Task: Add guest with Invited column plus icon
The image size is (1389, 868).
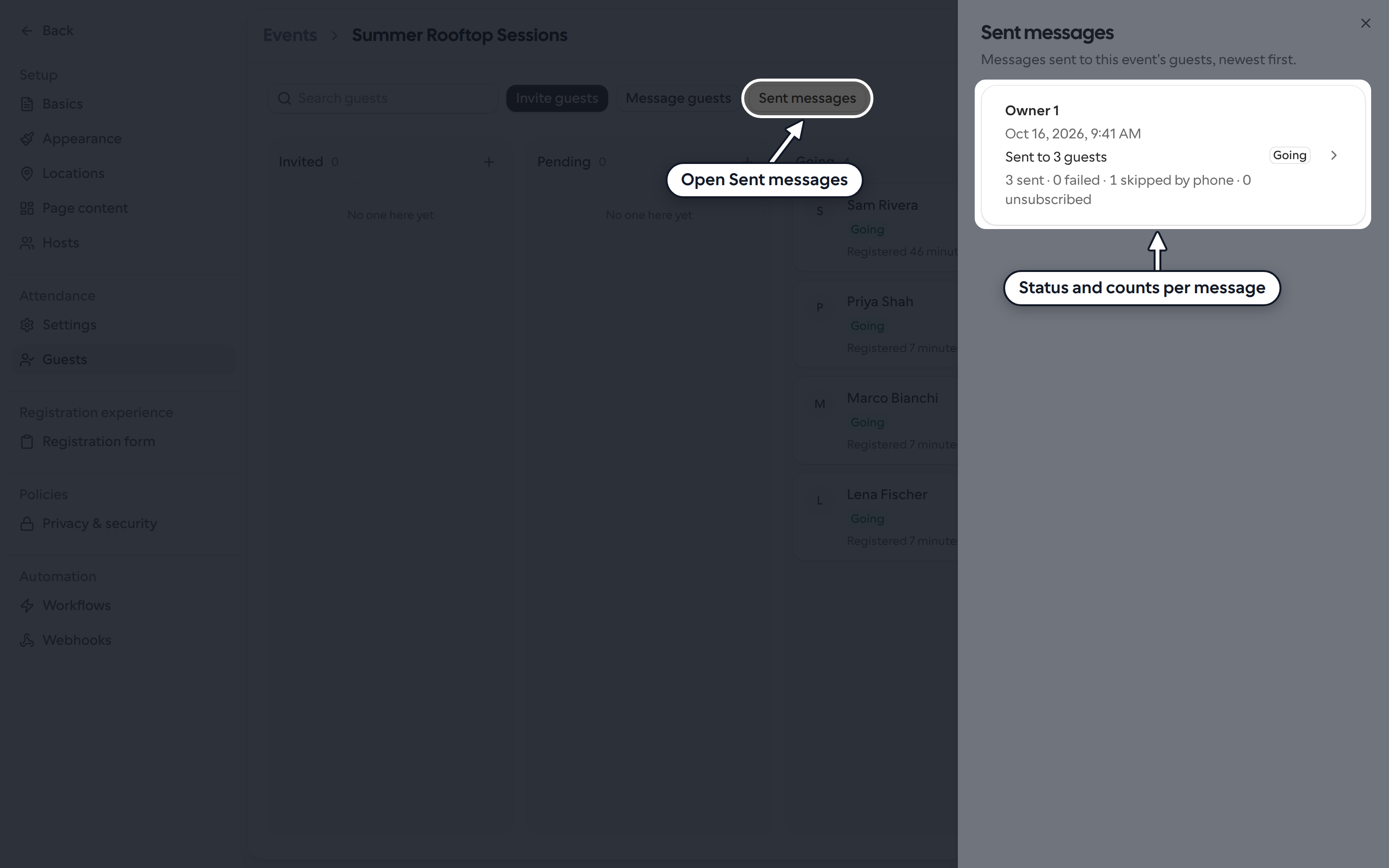Action: (x=489, y=162)
